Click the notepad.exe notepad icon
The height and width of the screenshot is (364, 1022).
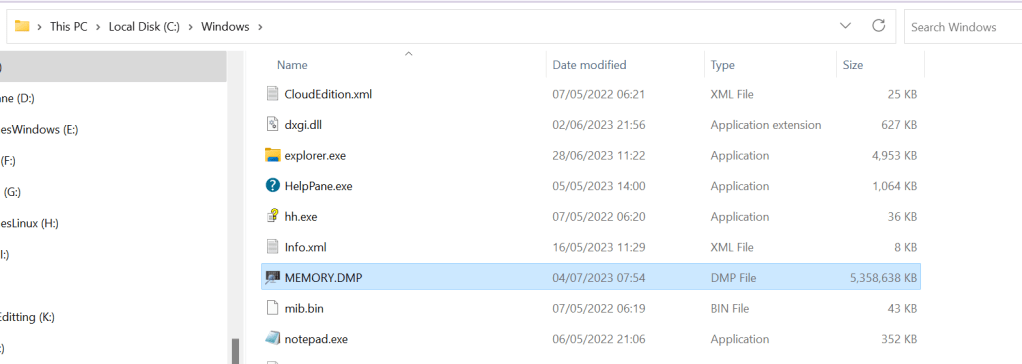[x=272, y=339]
